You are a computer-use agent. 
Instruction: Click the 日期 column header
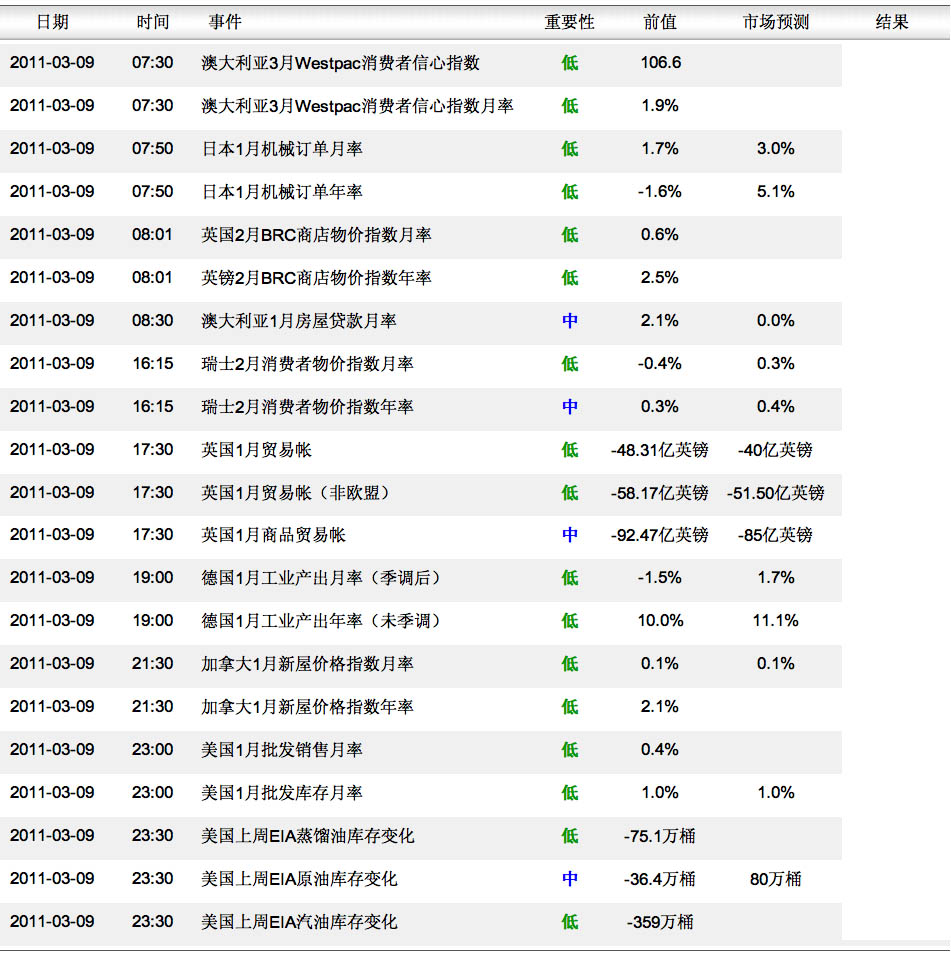pyautogui.click(x=52, y=22)
